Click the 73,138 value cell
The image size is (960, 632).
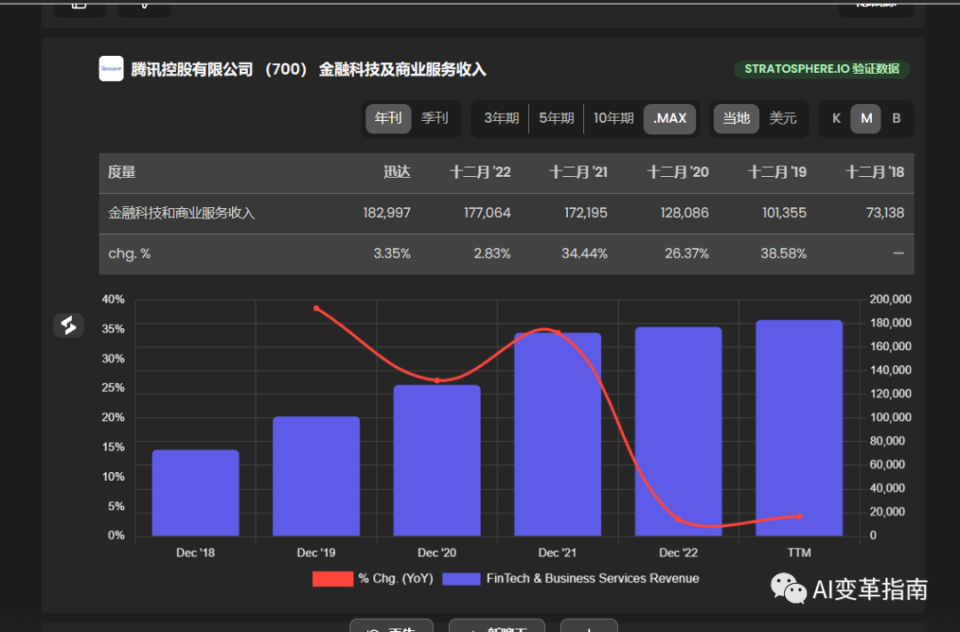coord(885,213)
